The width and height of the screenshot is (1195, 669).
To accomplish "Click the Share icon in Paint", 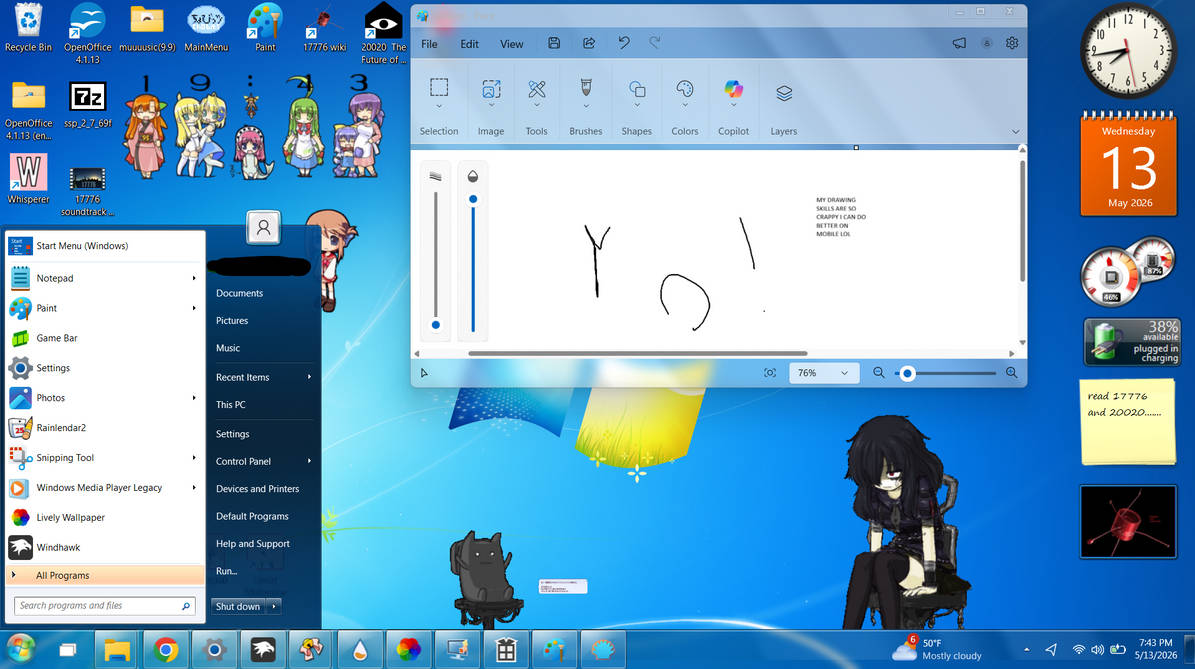I will click(x=589, y=43).
